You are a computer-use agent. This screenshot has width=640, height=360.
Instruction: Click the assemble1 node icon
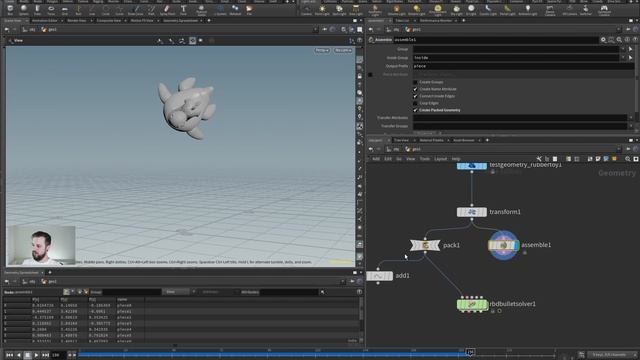pos(503,245)
